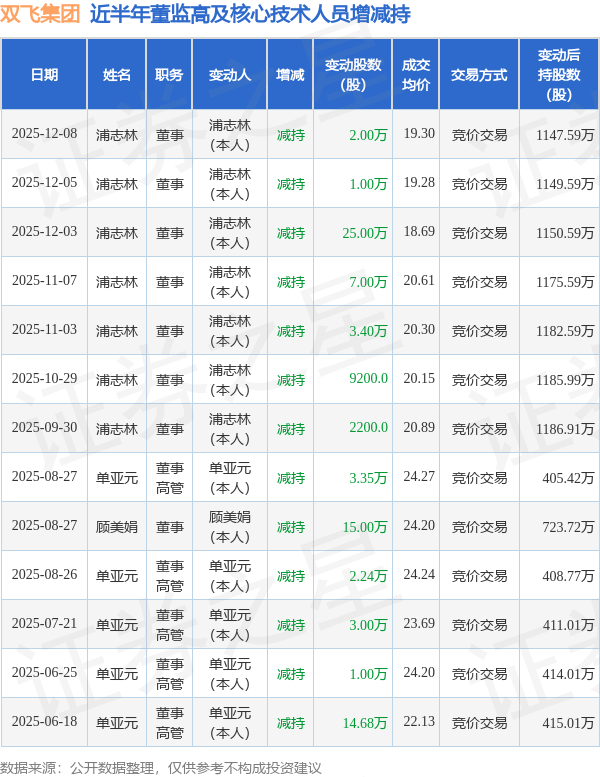The image size is (600, 777).
Task: Click holdings value 415.01万
Action: [x=568, y=723]
